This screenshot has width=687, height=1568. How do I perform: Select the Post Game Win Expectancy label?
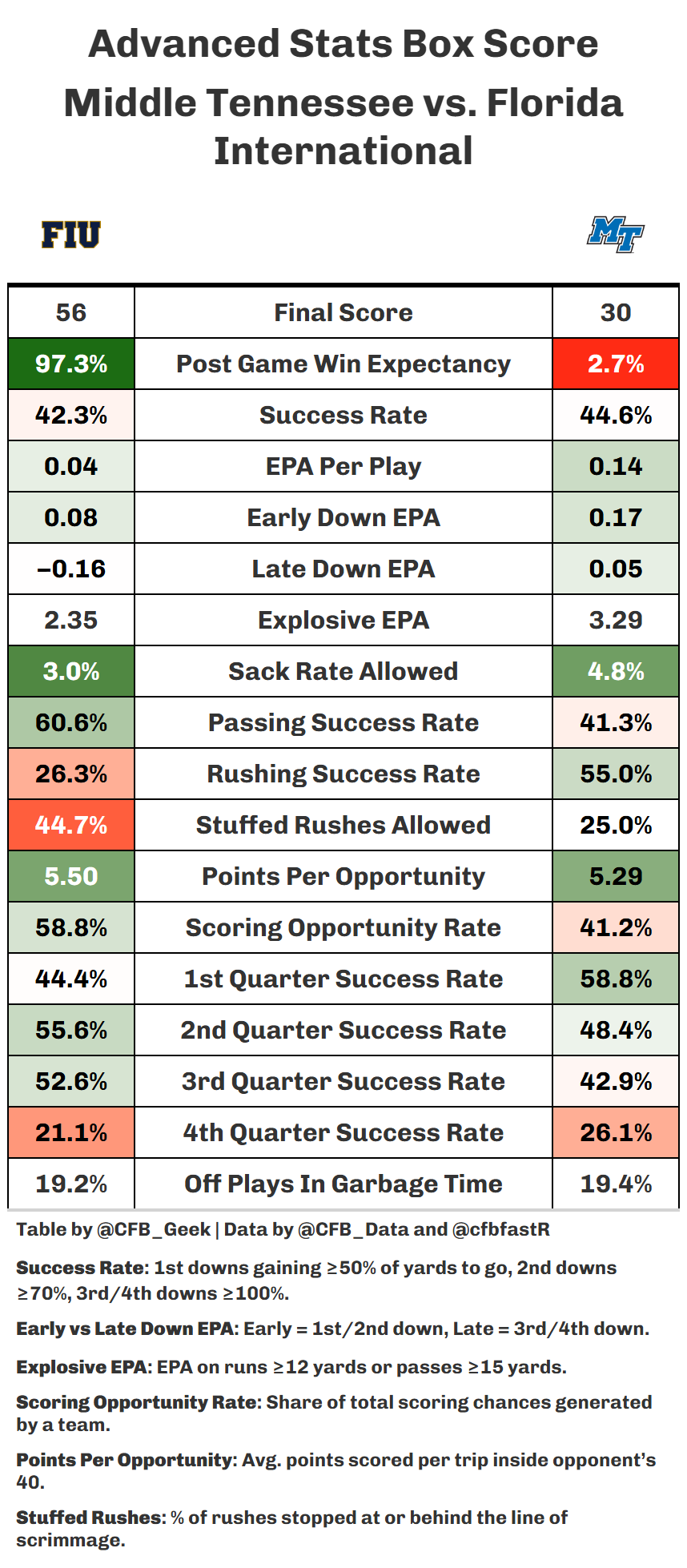point(343,364)
